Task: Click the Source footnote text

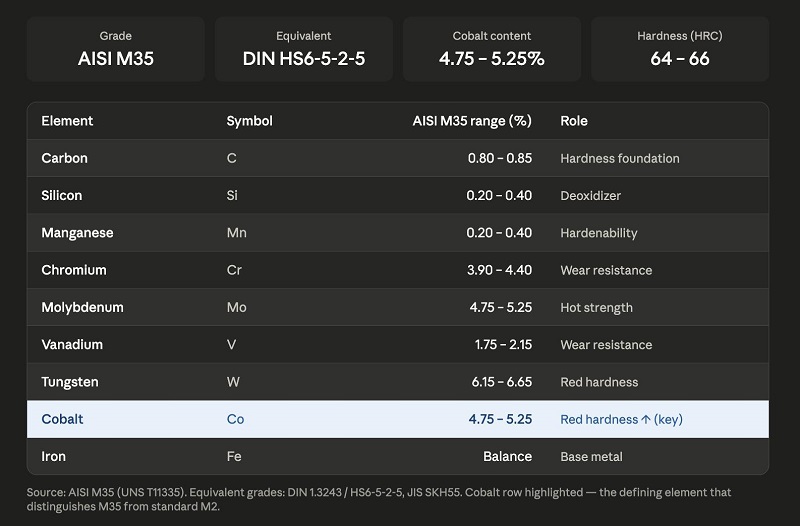Action: [379, 499]
